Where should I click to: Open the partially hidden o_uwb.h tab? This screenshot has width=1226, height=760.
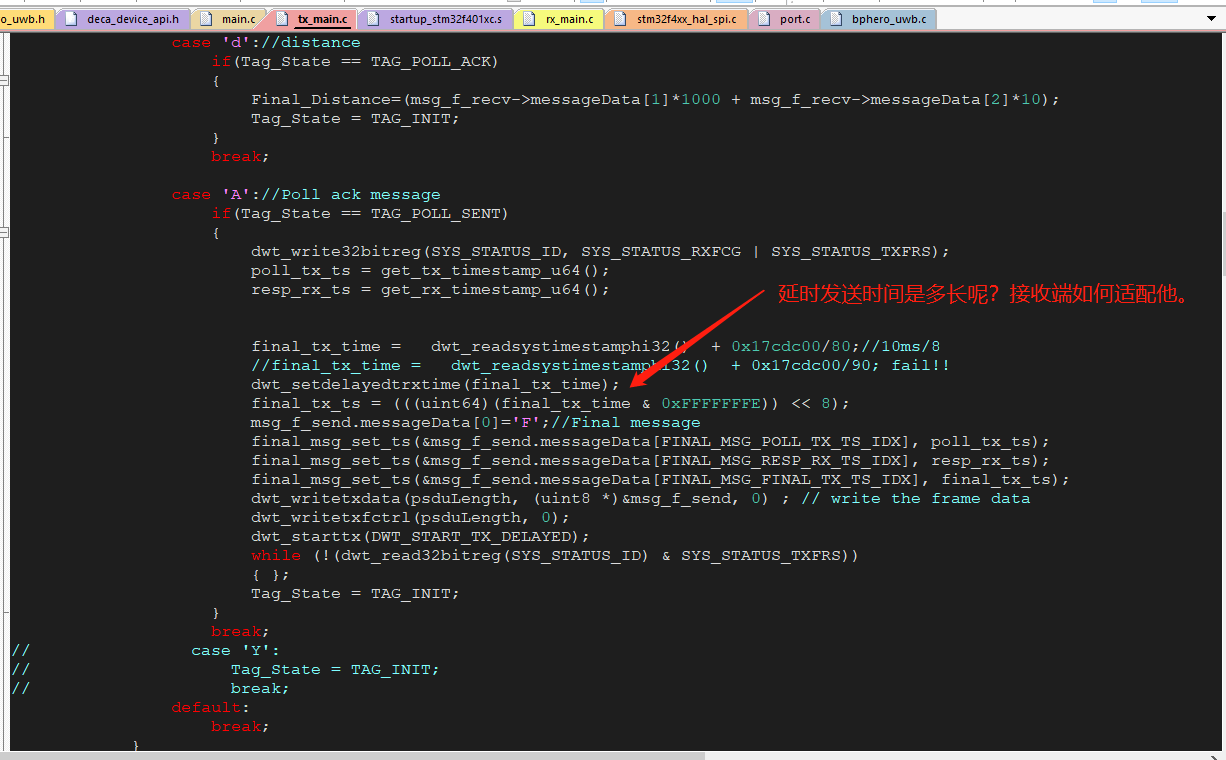[24, 19]
